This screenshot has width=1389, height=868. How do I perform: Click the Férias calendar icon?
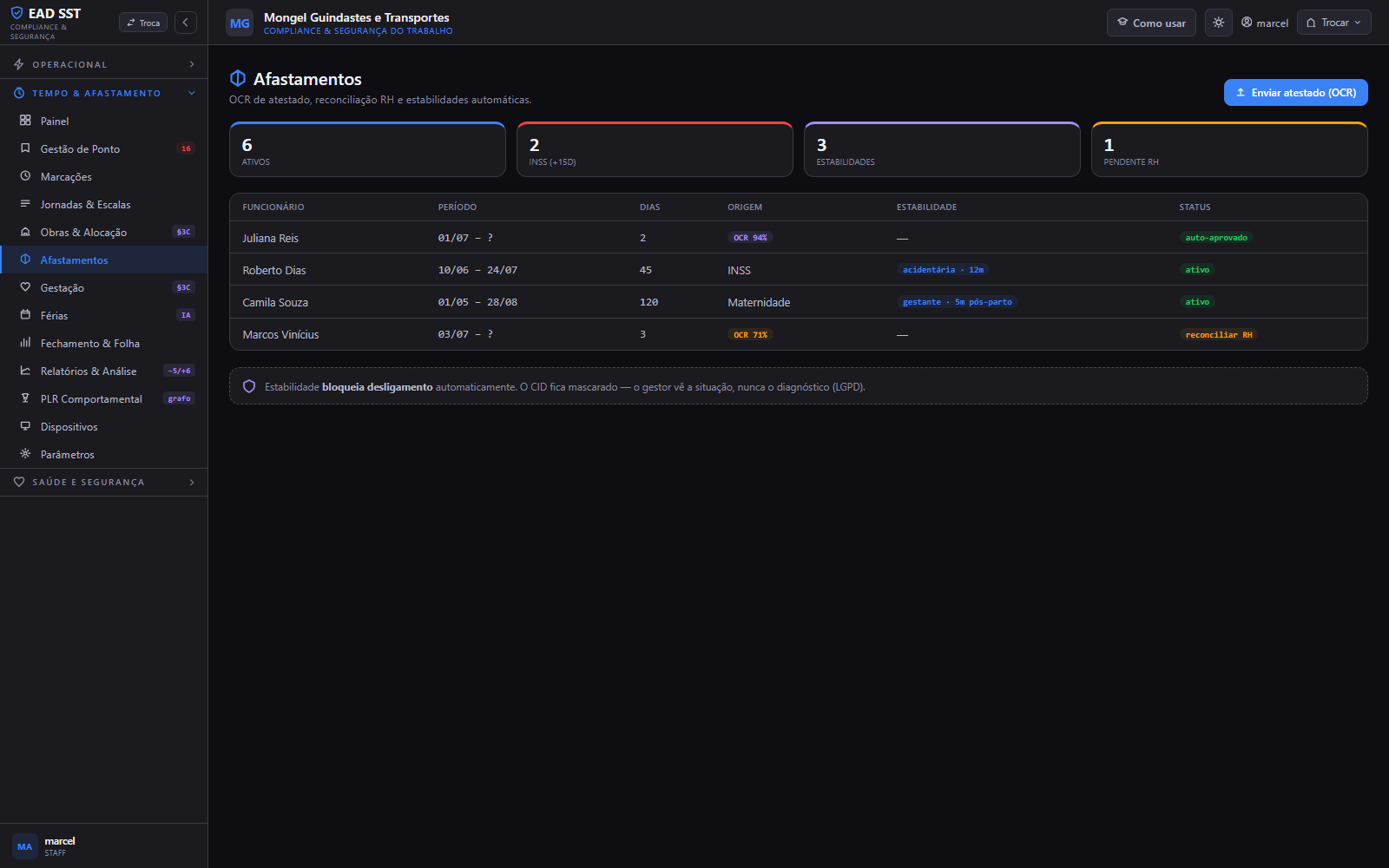[x=25, y=315]
